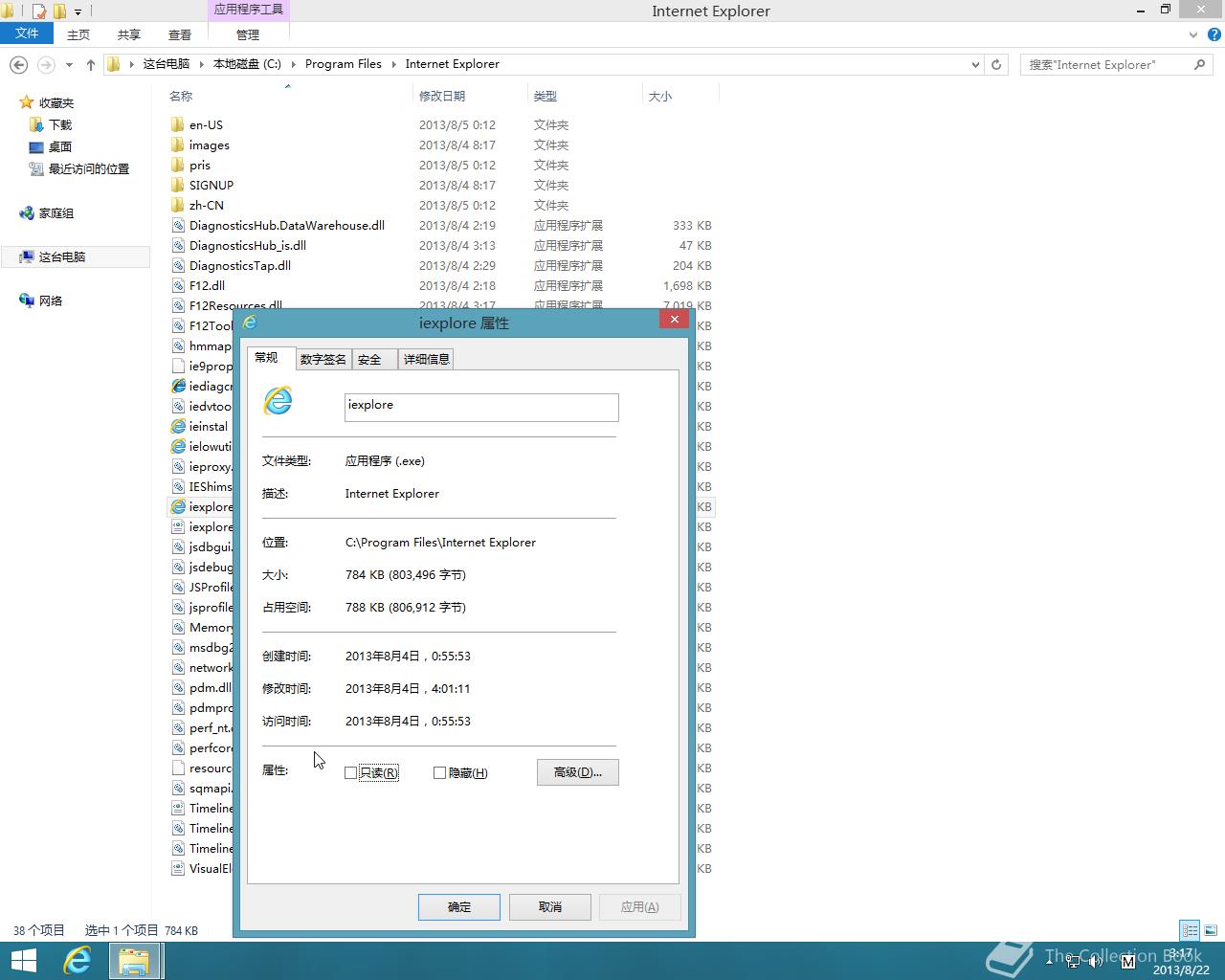Refresh the Internet Explorer folder view

tap(996, 64)
